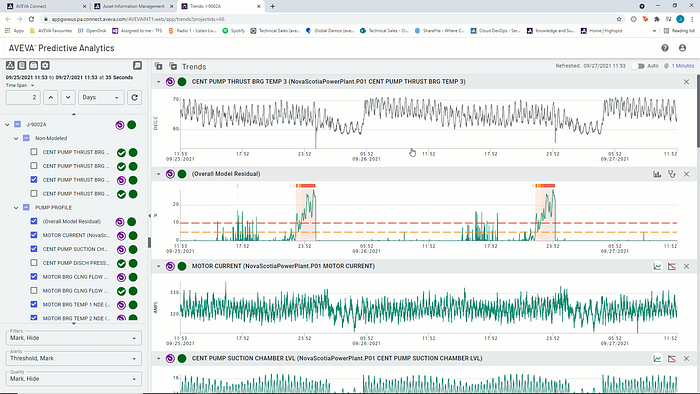Check the first Cent Pump Thrust Brg checkbox
Image resolution: width=700 pixels, height=394 pixels.
point(34,152)
